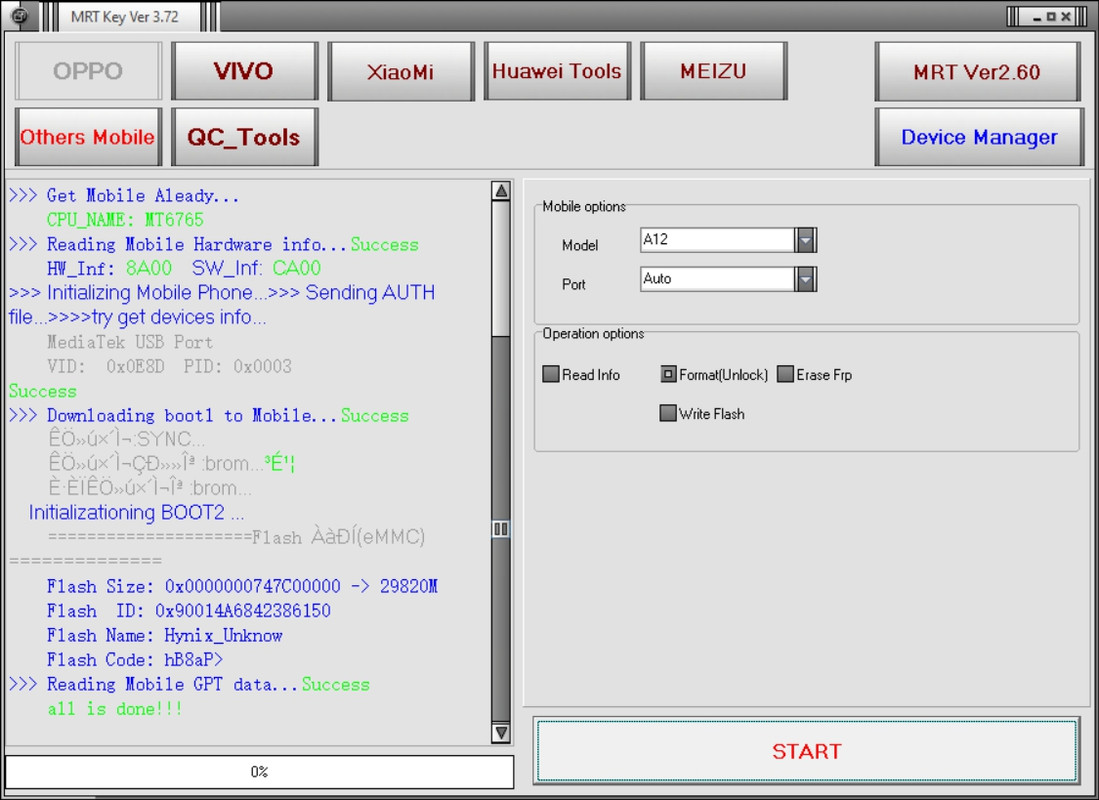The width and height of the screenshot is (1099, 800).
Task: Click the Flash Code: hB8aP> line
Action: [x=135, y=660]
